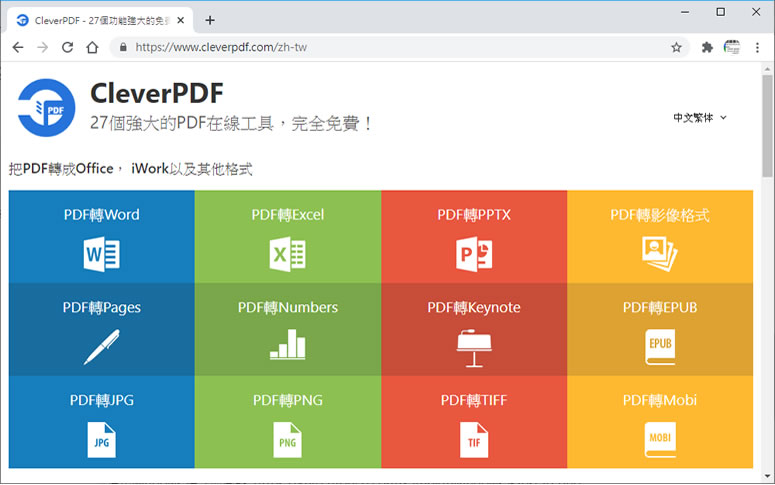Bookmark this page with the star icon

pos(676,47)
